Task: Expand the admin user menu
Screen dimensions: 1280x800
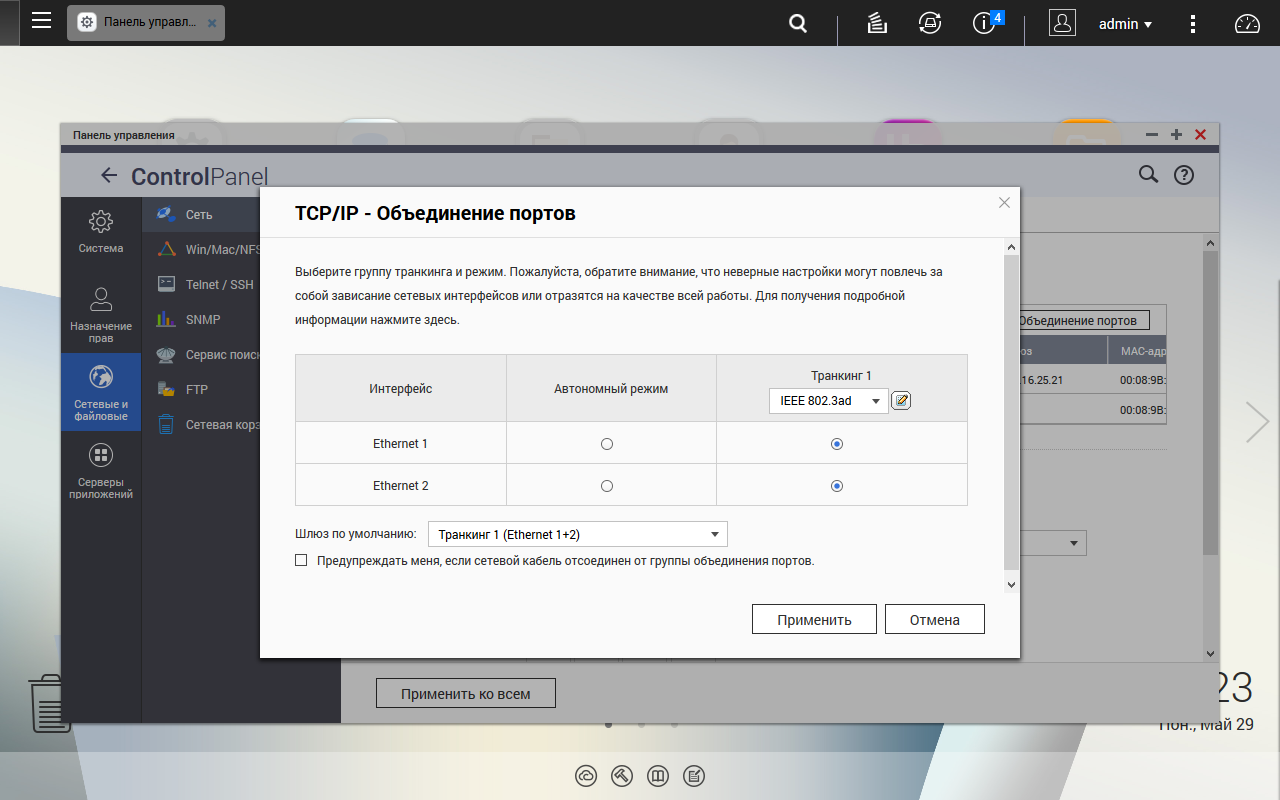Action: coord(1125,23)
